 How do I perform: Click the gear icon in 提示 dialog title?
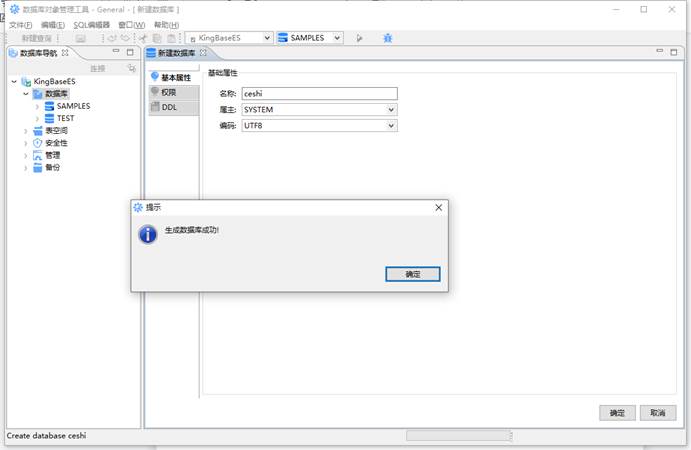[138, 207]
